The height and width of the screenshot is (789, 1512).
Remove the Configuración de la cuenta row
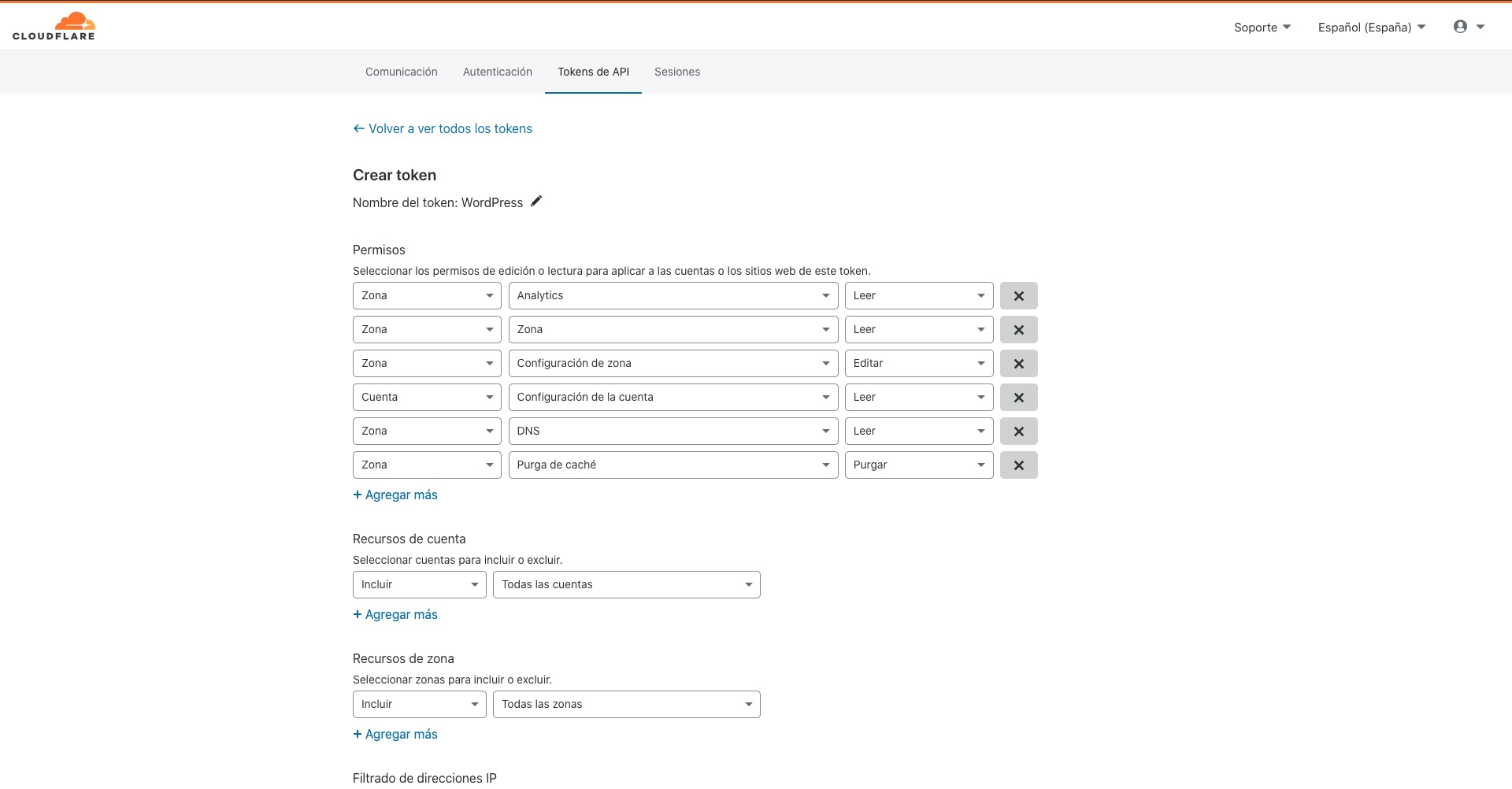point(1018,398)
